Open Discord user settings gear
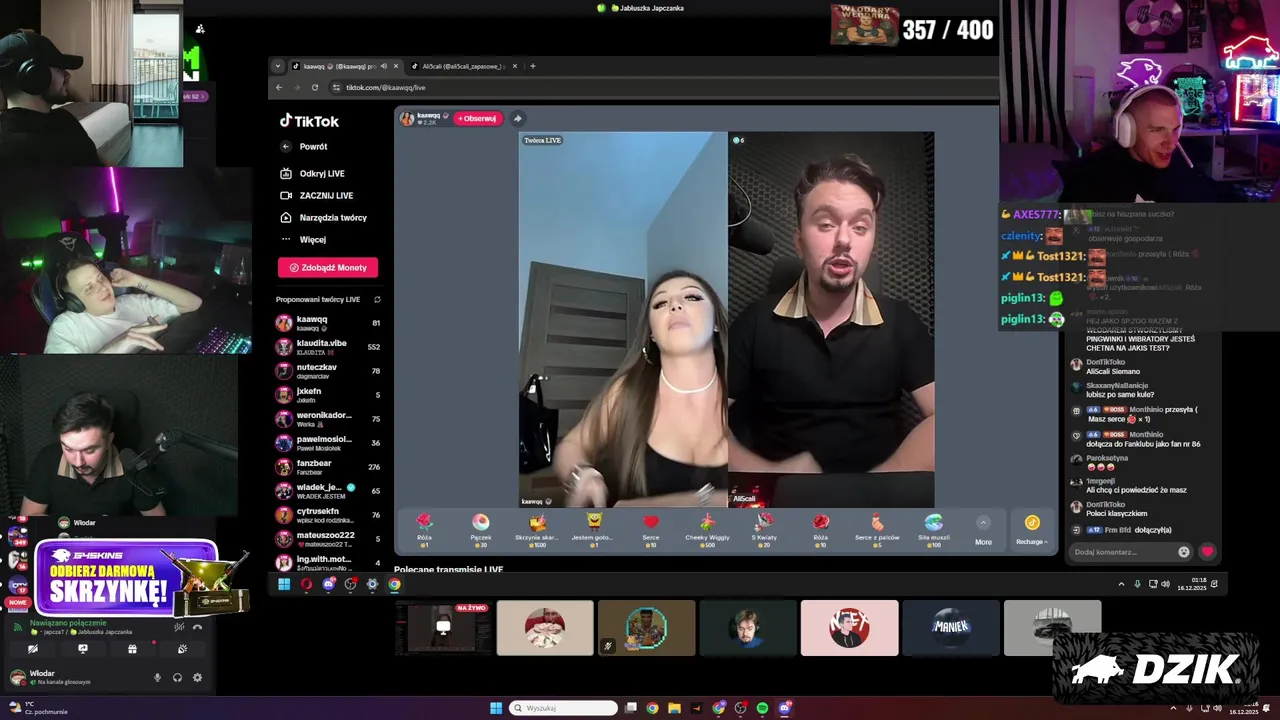Viewport: 1280px width, 720px height. pyautogui.click(x=197, y=678)
